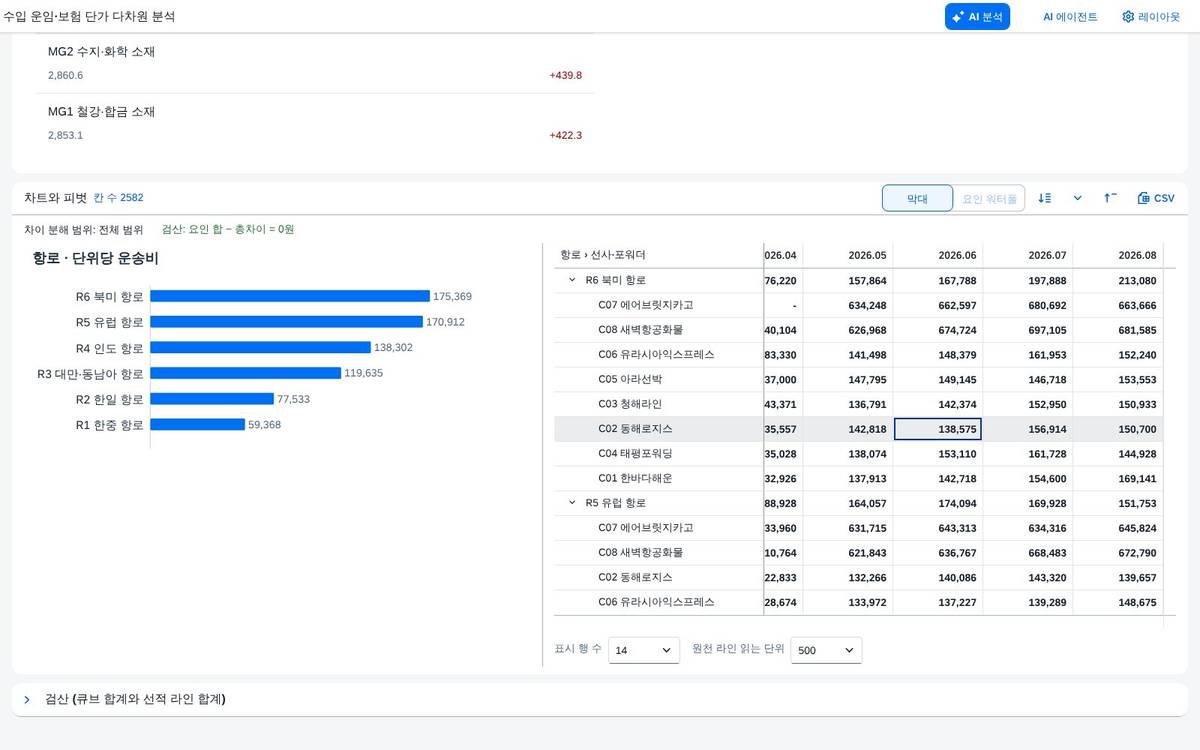Viewport: 1200px width, 750px height.
Task: Click the 2026.08 column header
Action: point(1118,255)
